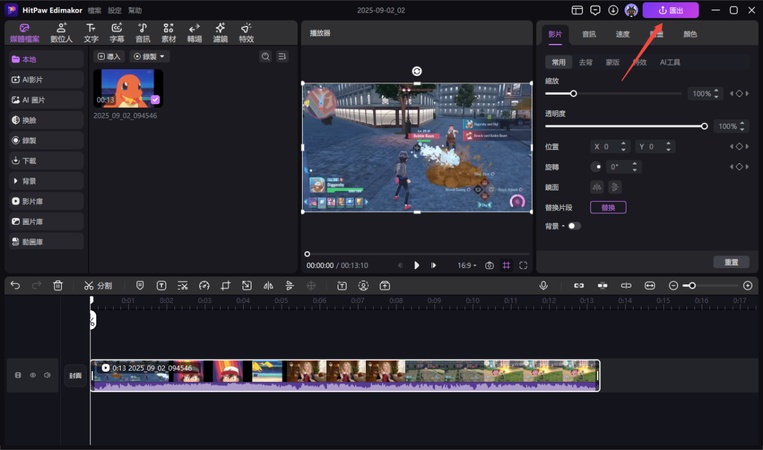The height and width of the screenshot is (450, 763).
Task: Add keyframe for 位置 position
Action: (739, 146)
